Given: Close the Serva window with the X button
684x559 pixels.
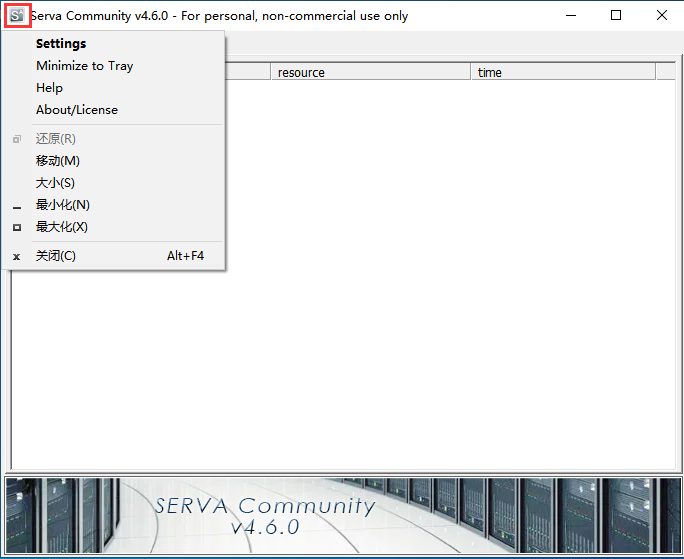Looking at the screenshot, I should [x=661, y=15].
